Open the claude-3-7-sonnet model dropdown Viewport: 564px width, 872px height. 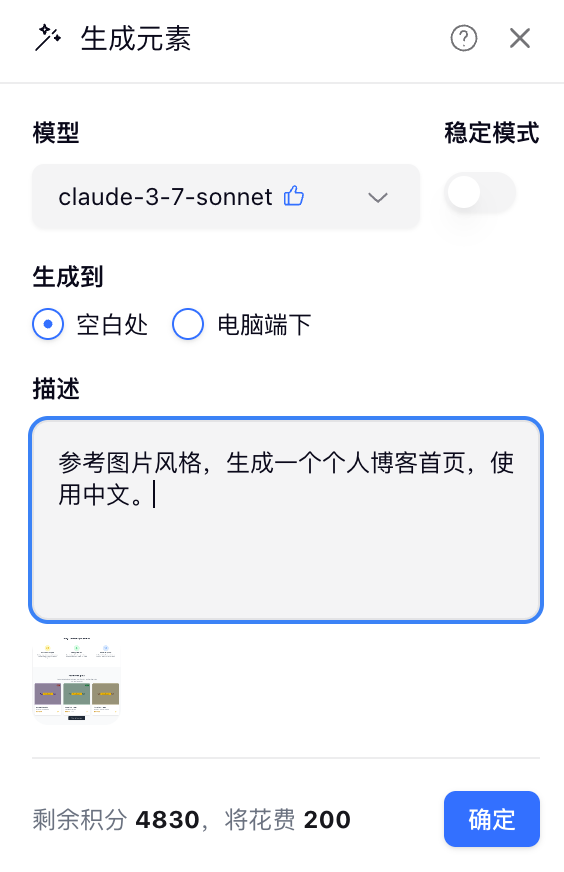click(226, 196)
